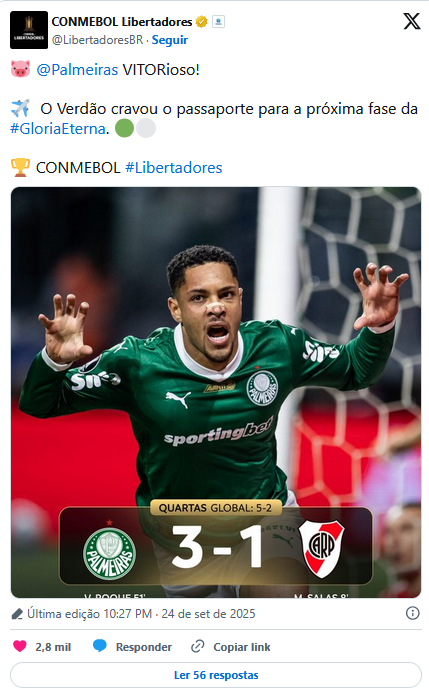Open Ler 56 respostas button

click(216, 675)
